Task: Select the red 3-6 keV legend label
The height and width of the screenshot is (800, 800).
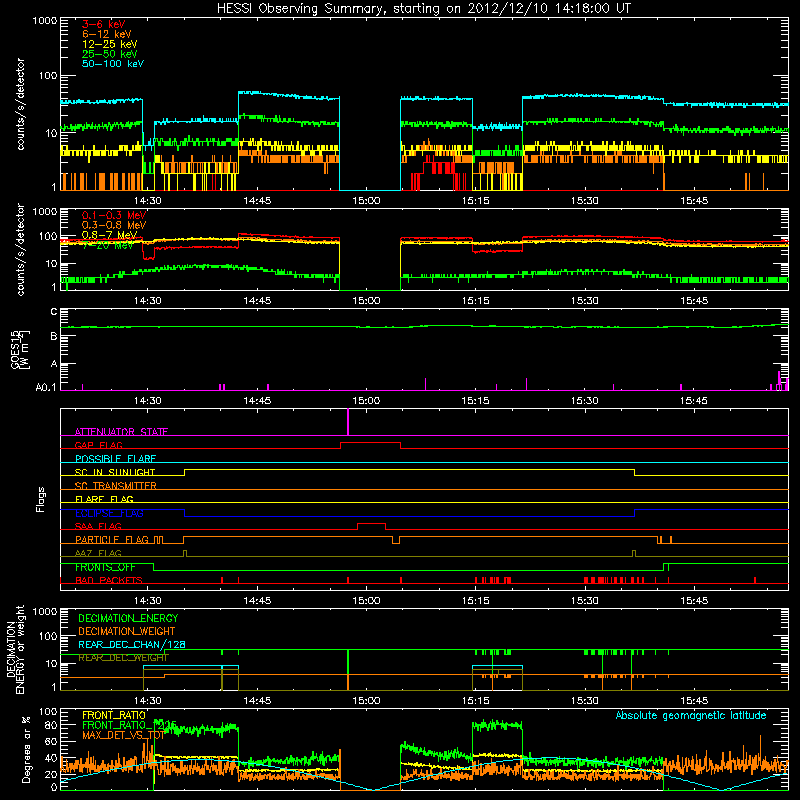Action: pos(104,24)
